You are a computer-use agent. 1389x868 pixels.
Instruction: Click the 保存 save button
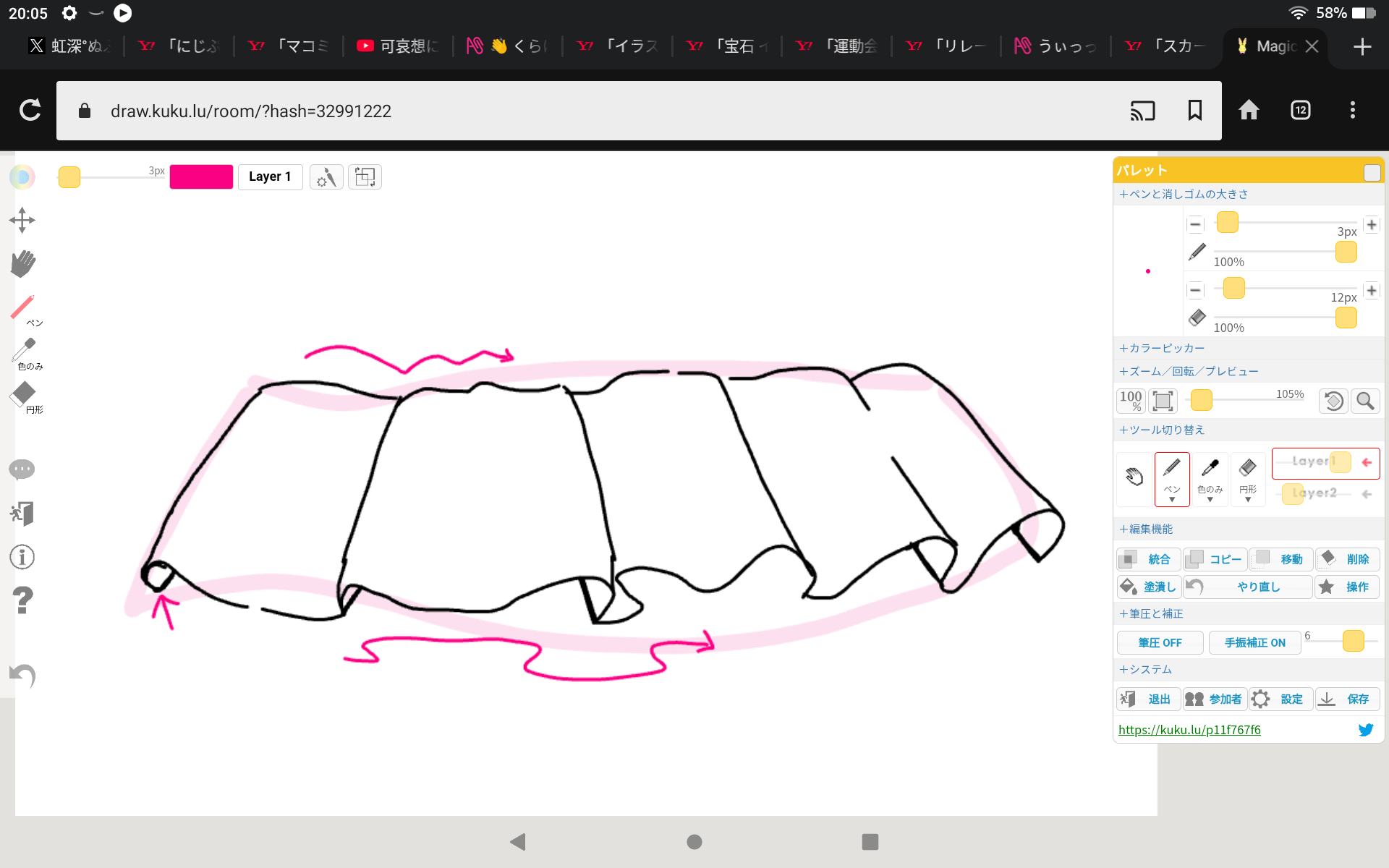pyautogui.click(x=1348, y=699)
